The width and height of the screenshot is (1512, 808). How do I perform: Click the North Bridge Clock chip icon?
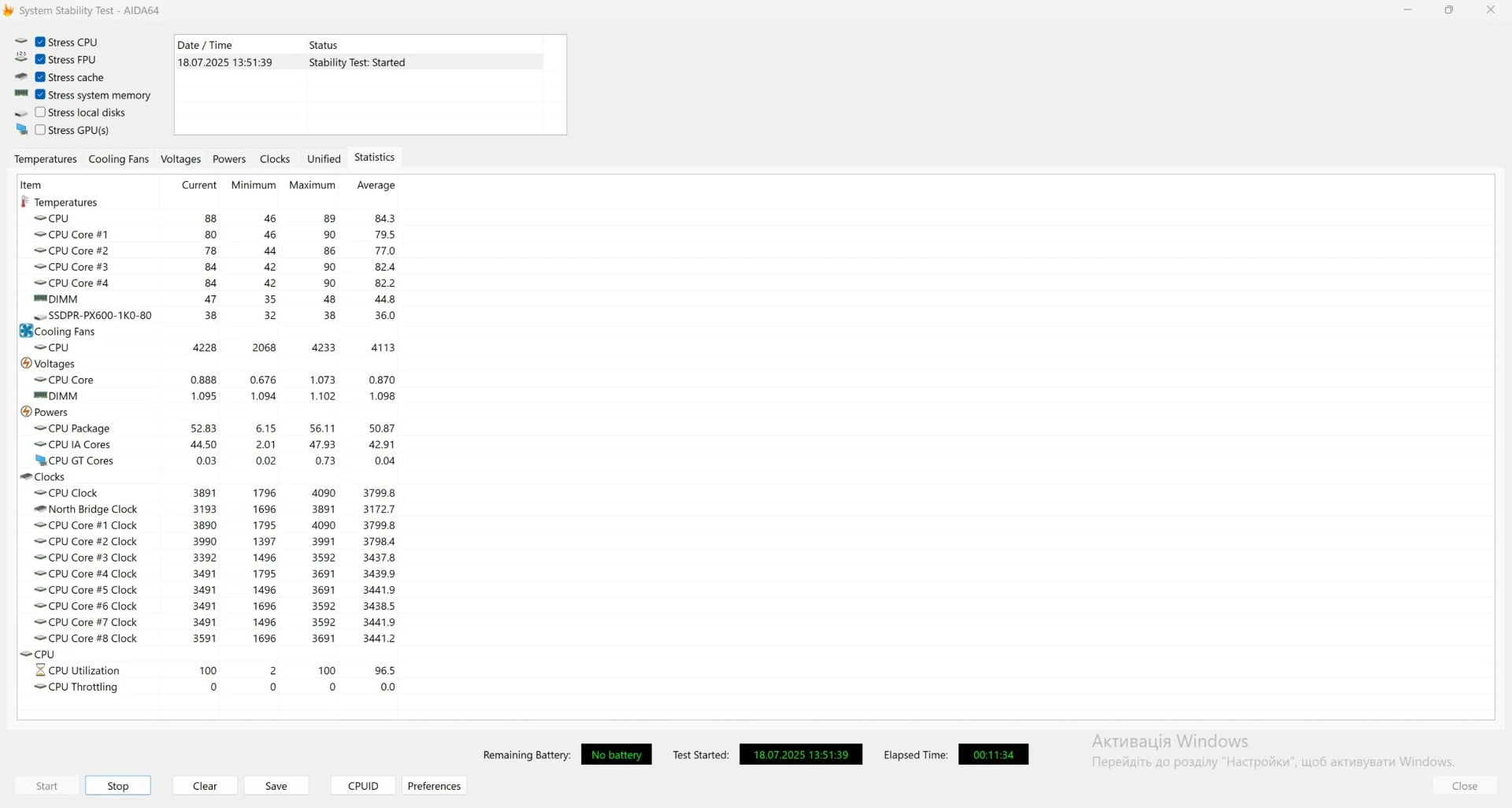(40, 509)
